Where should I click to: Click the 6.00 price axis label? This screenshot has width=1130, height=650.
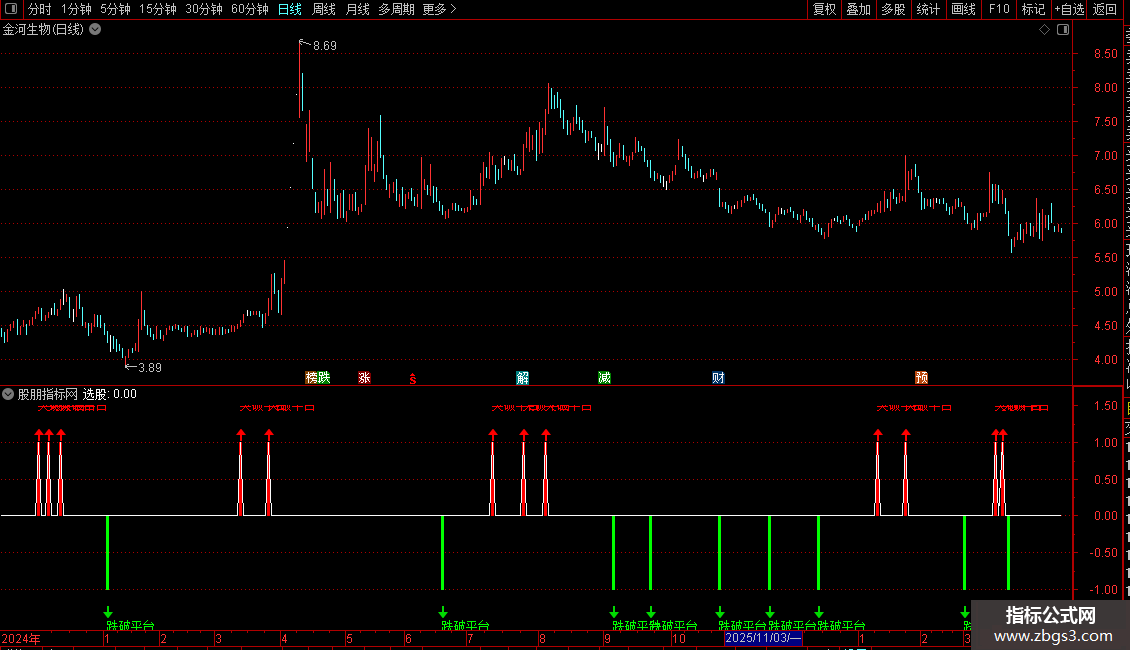pos(1105,224)
